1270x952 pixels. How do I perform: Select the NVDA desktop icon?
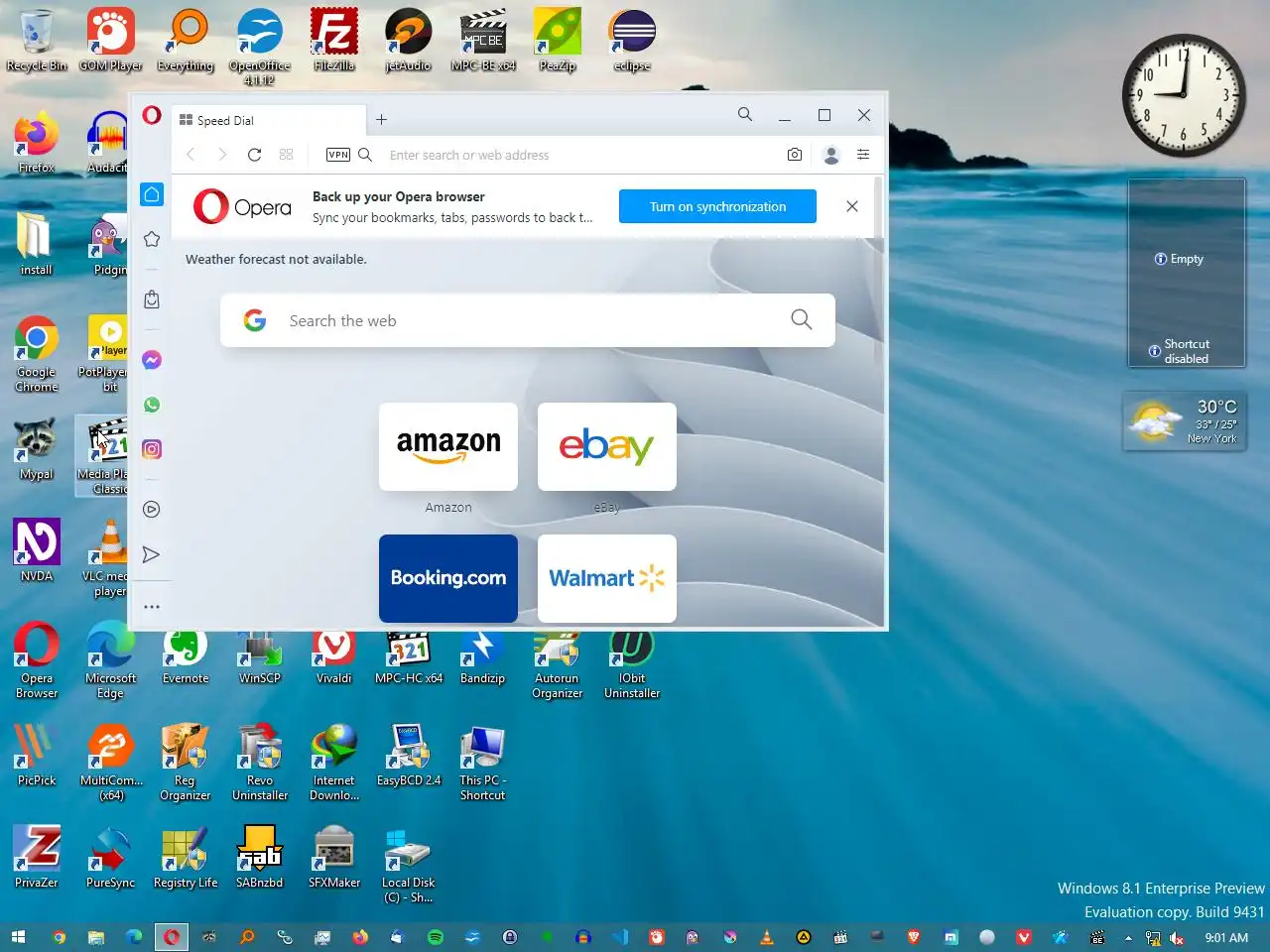[x=37, y=550]
